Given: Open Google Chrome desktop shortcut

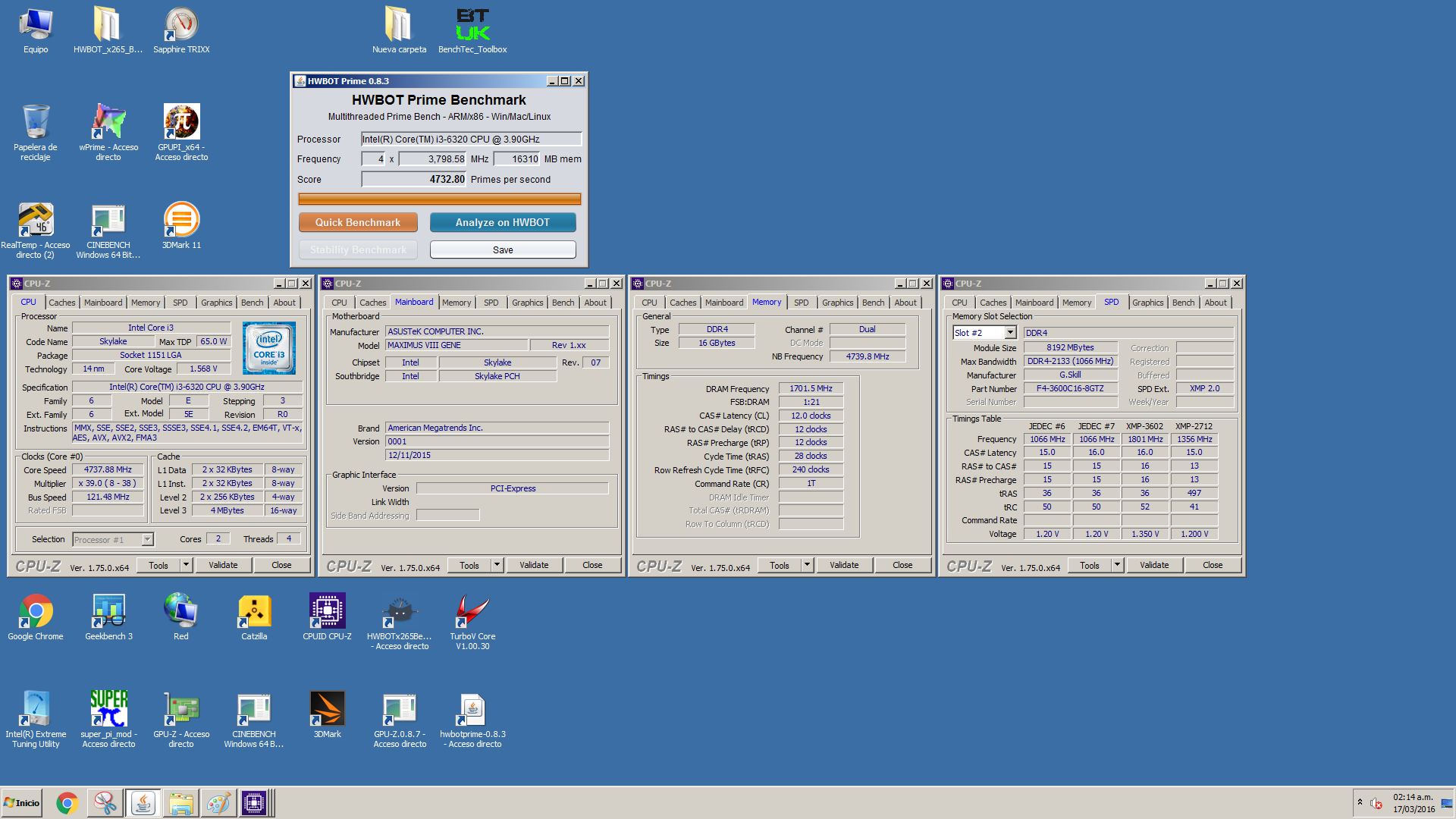Looking at the screenshot, I should tap(36, 617).
